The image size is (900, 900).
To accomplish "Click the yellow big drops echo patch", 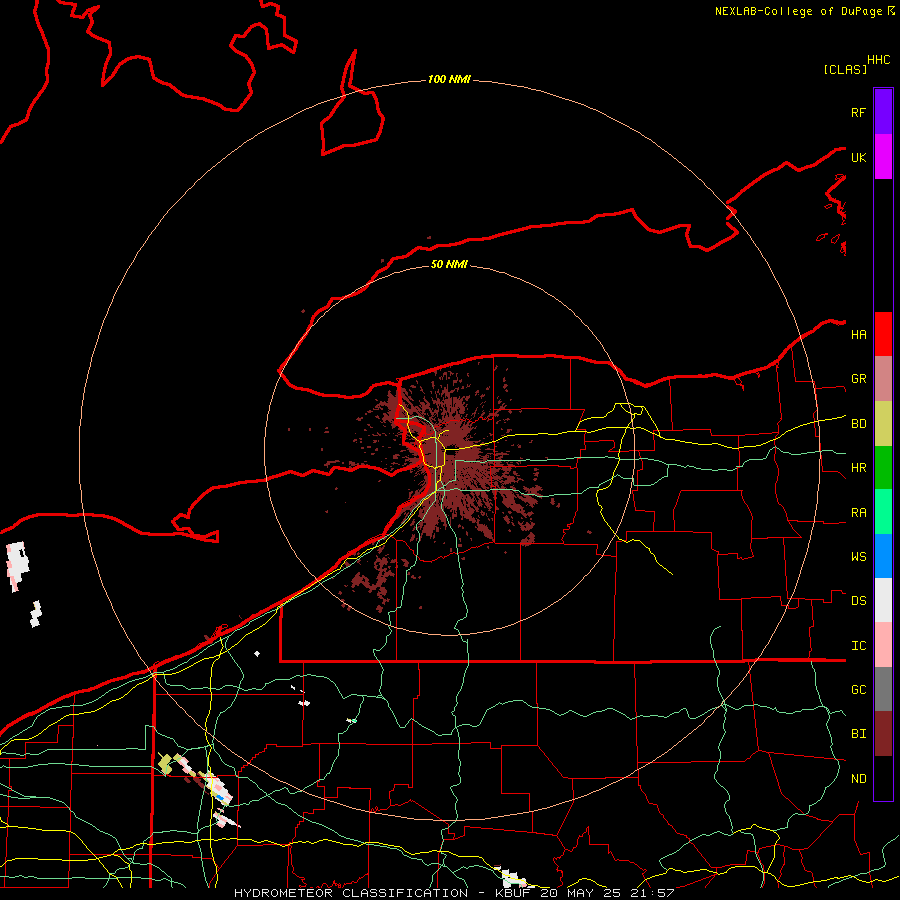I will [166, 764].
